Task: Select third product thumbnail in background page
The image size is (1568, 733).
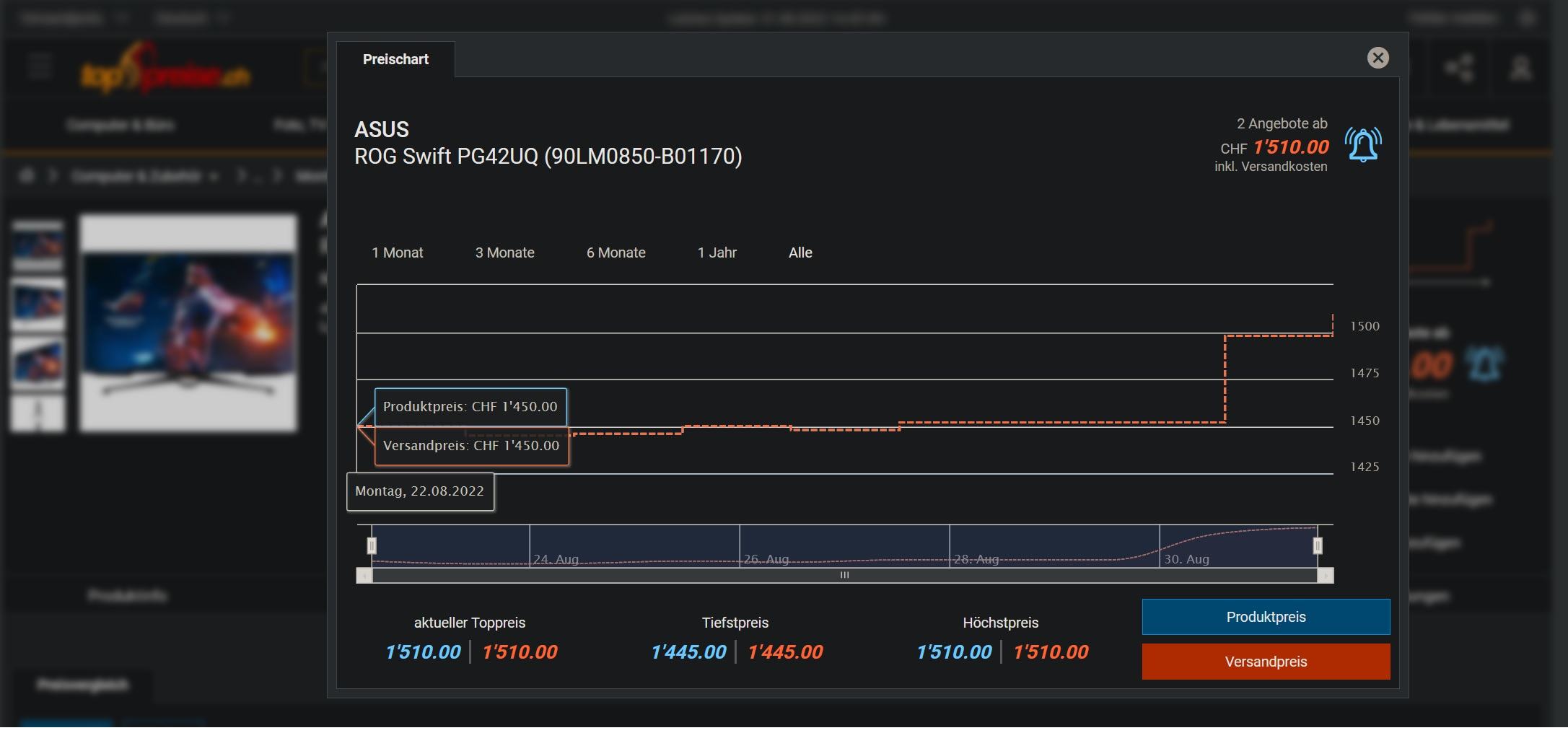Action: 38,362
